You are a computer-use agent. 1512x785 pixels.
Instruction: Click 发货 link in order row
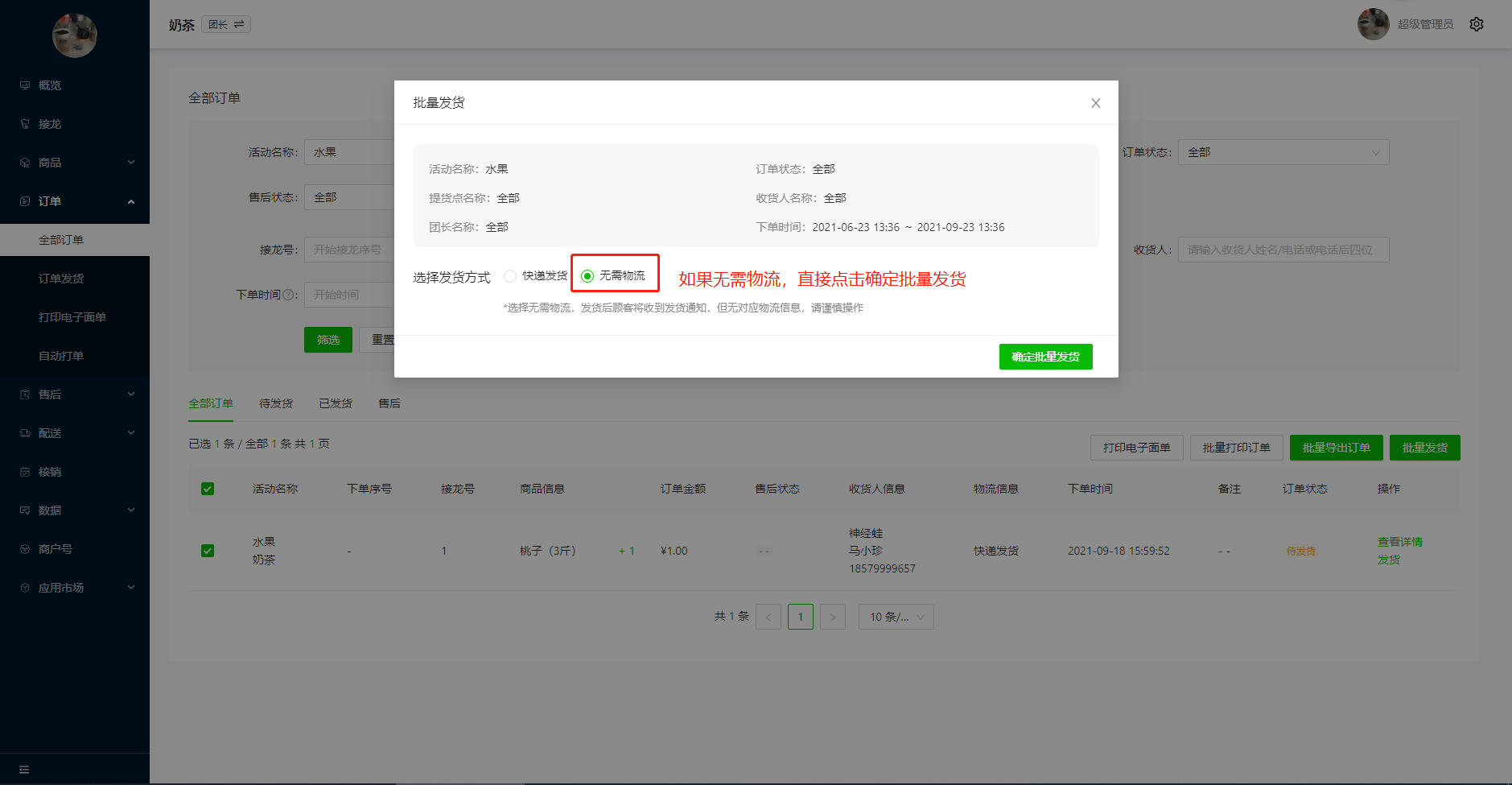click(1389, 560)
